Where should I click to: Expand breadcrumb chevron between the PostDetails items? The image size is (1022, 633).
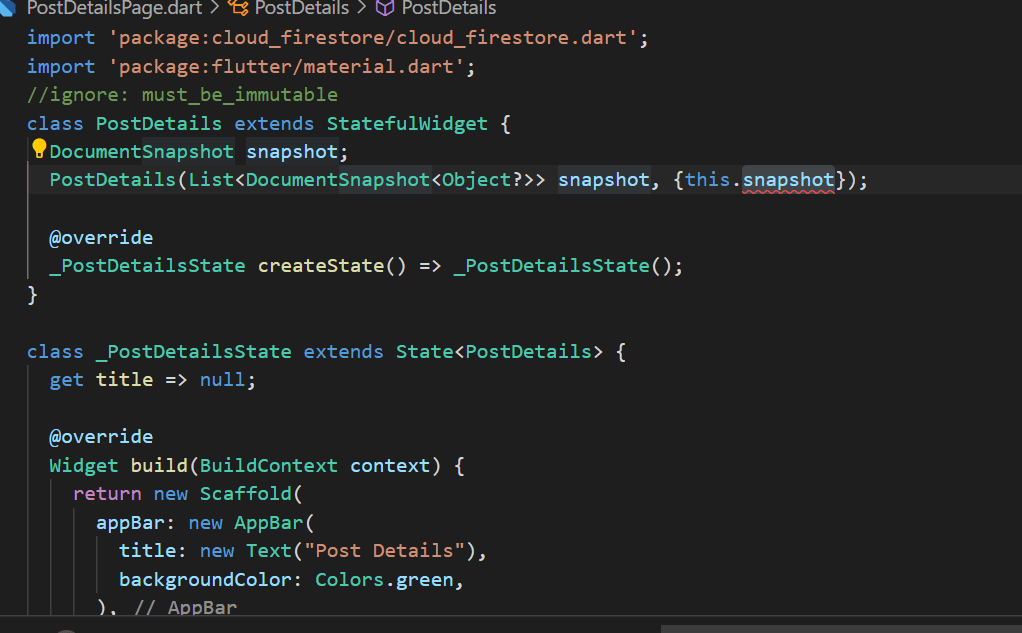[x=362, y=8]
